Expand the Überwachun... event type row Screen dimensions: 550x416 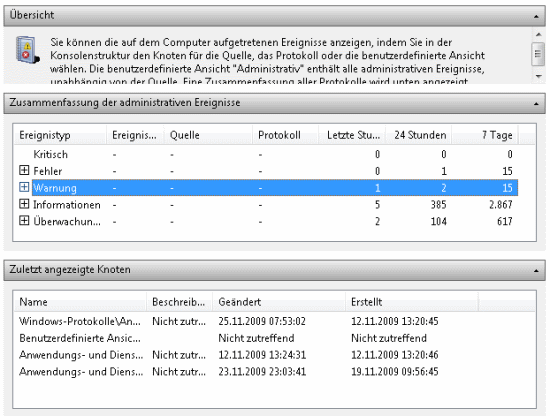[24, 221]
